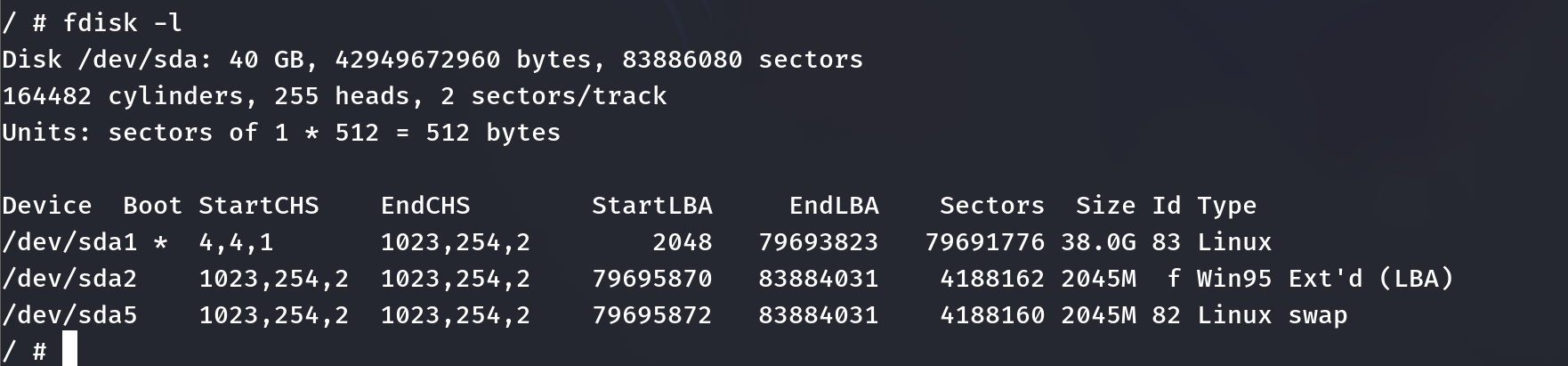Click the "Linux swap" partition type text
This screenshot has width=1568, height=366.
[1272, 315]
